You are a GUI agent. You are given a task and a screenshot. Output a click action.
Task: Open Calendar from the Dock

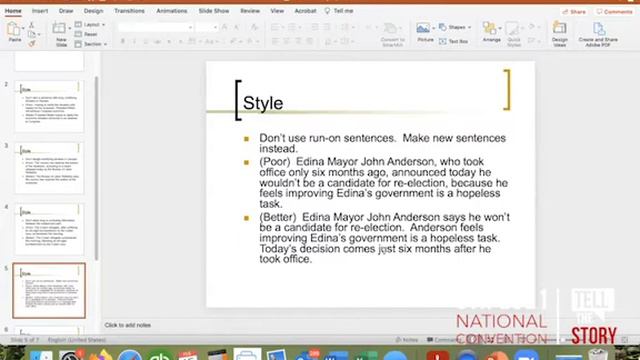[188, 356]
